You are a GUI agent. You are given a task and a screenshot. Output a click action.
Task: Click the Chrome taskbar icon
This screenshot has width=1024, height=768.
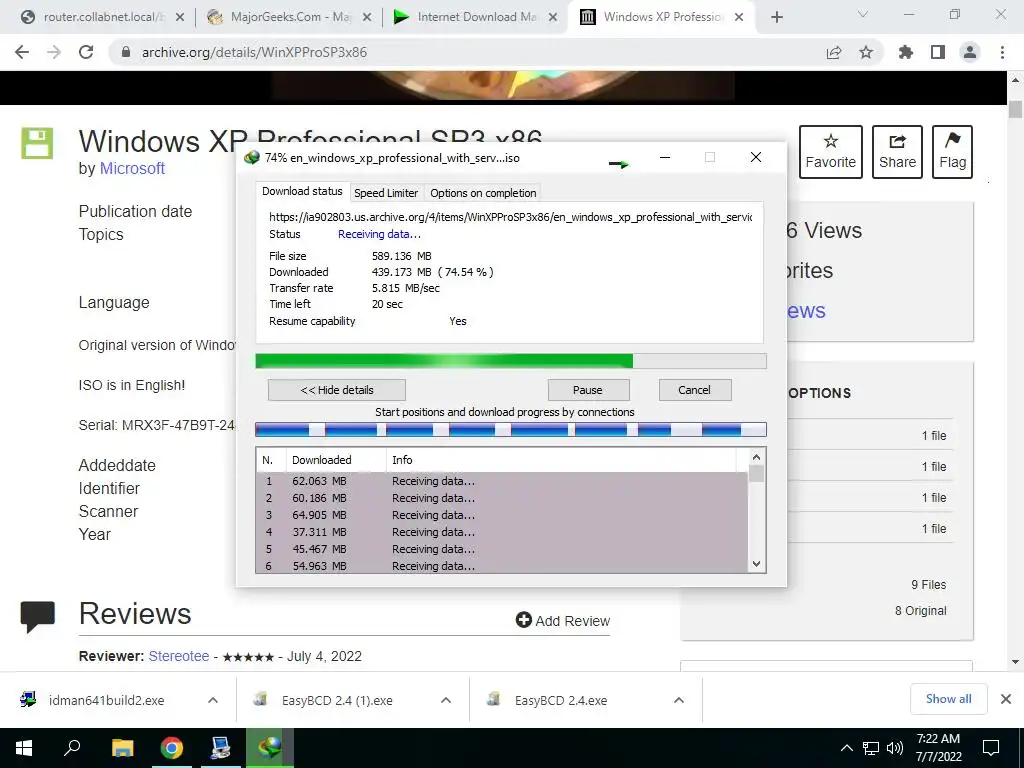pos(172,748)
